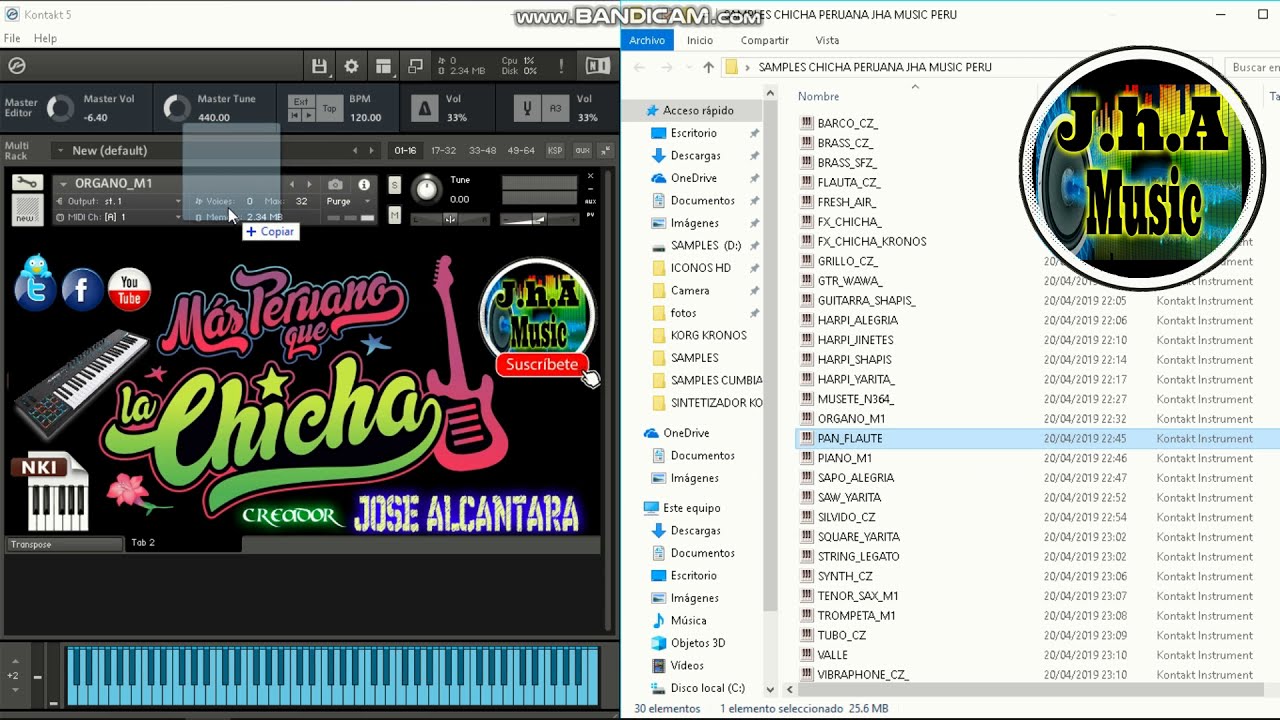Screen dimensions: 1280x720
Task: Select the Tab 2 script tab
Action: click(183, 543)
